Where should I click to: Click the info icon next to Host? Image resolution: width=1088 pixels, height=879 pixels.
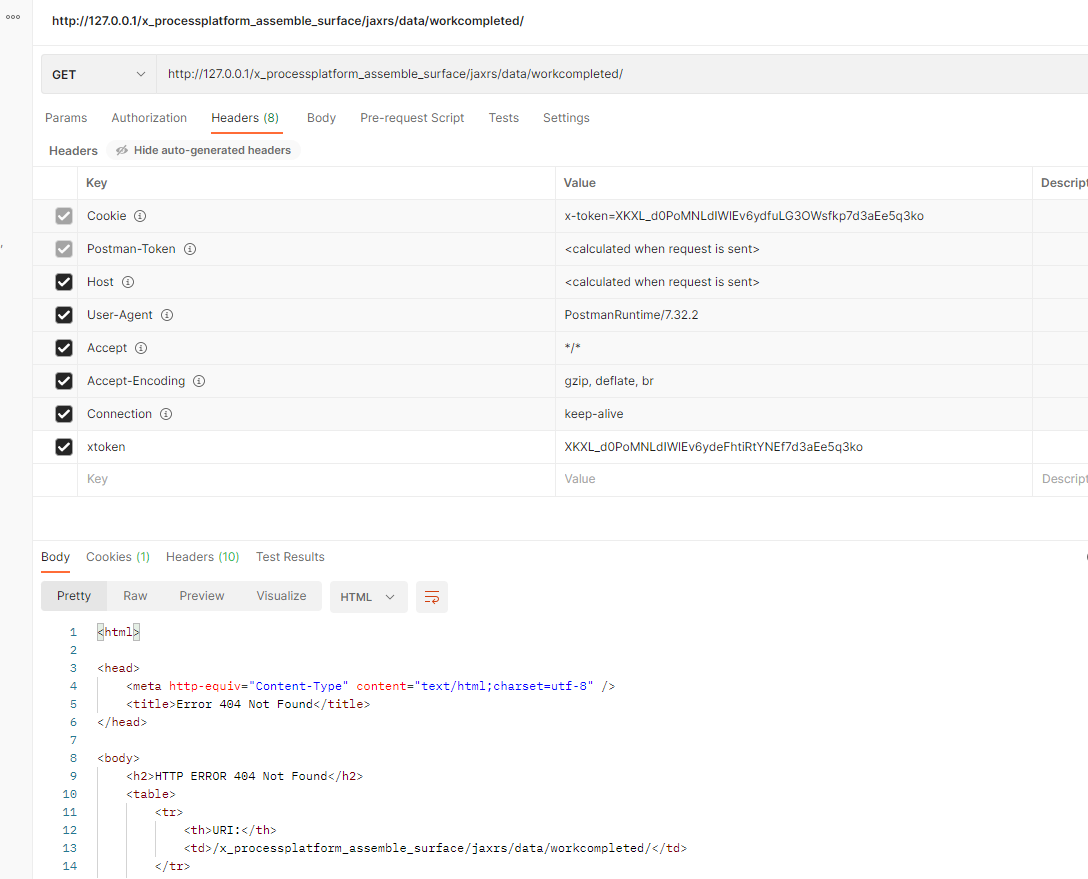[128, 282]
